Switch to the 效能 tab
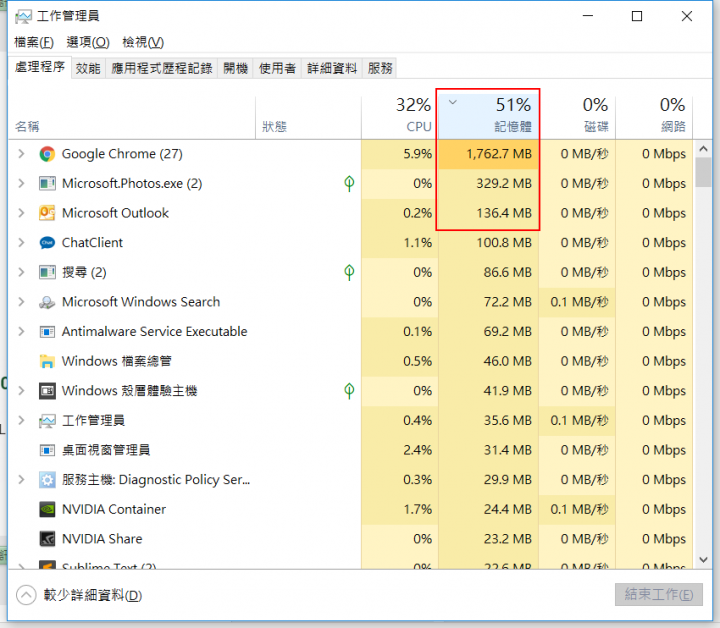This screenshot has width=720, height=628. pos(88,68)
